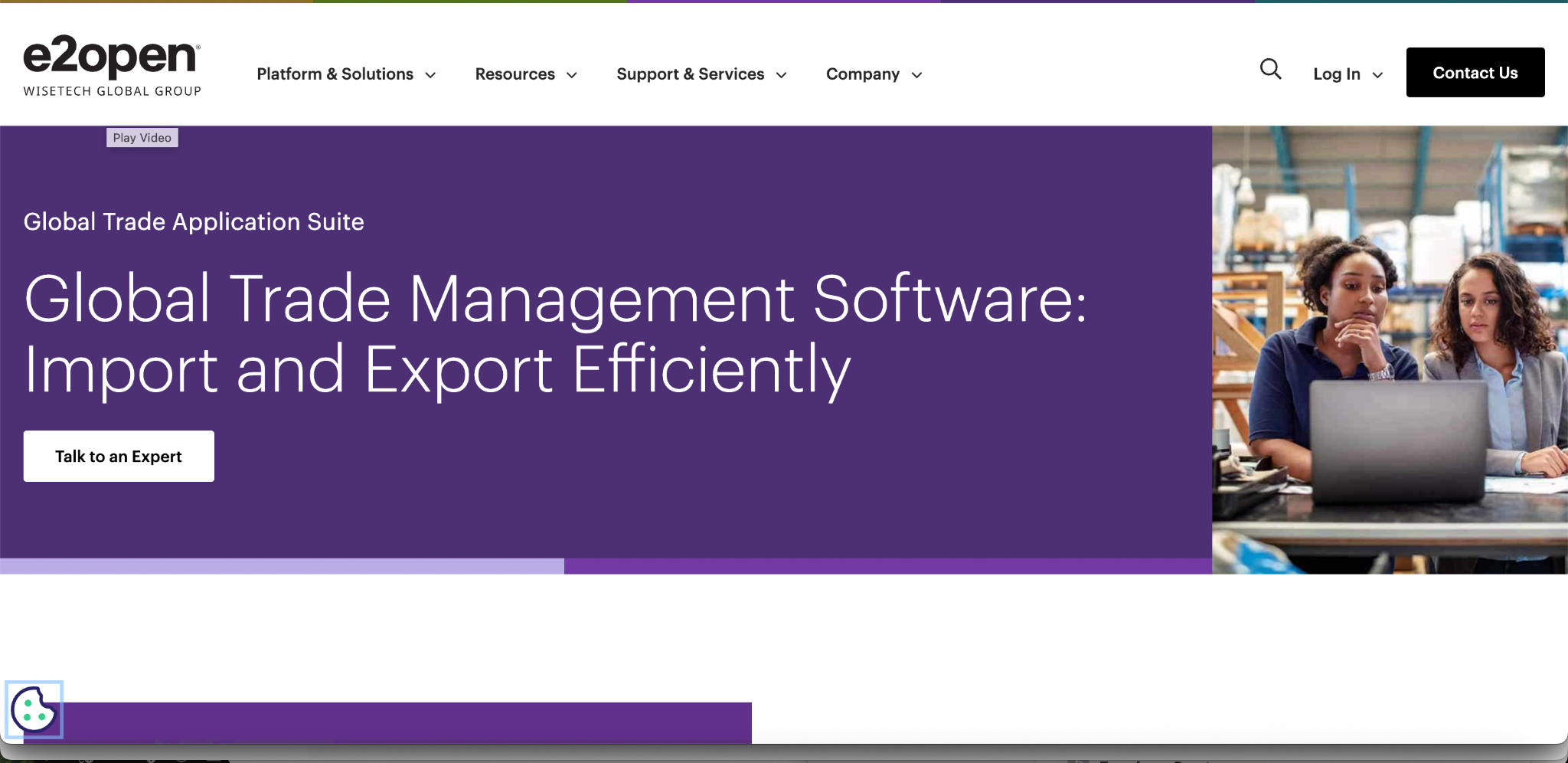The height and width of the screenshot is (763, 1568).
Task: Open the Support & Services menu
Action: coord(691,74)
